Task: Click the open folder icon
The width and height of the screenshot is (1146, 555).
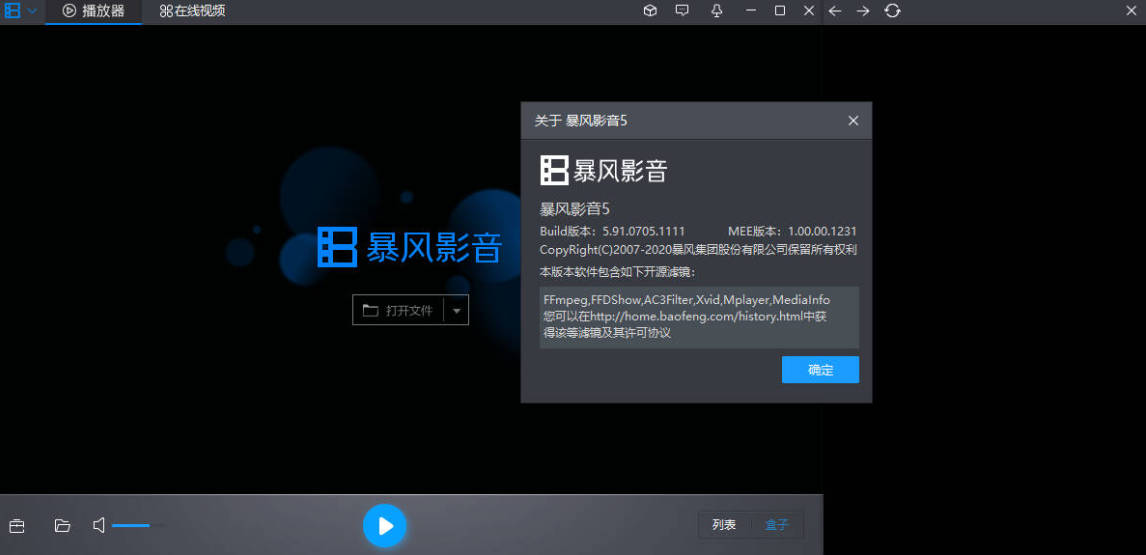Action: pos(62,525)
